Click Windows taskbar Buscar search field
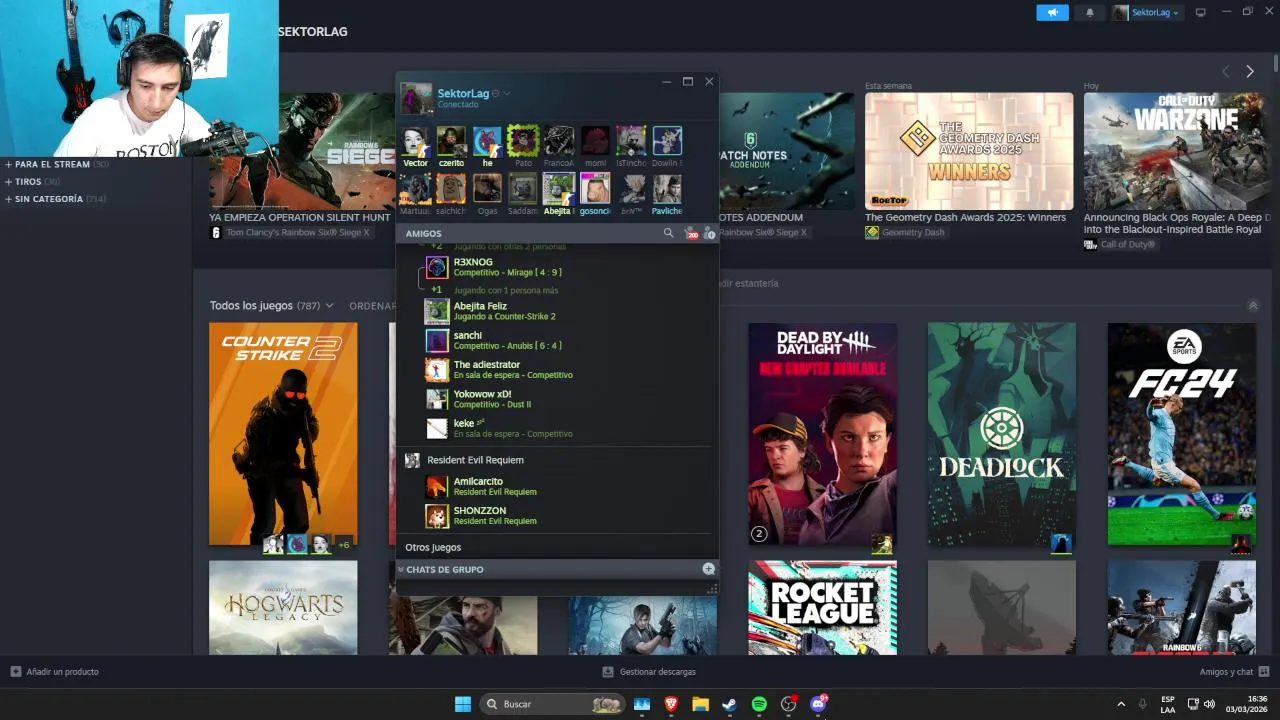 [554, 704]
